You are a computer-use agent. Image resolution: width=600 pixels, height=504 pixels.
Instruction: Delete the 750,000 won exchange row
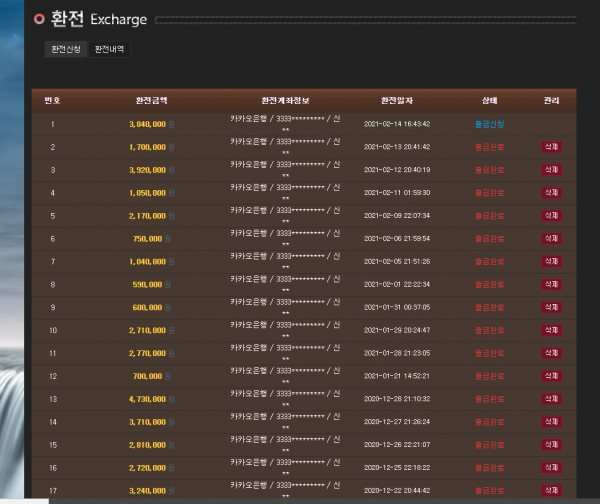click(x=551, y=239)
